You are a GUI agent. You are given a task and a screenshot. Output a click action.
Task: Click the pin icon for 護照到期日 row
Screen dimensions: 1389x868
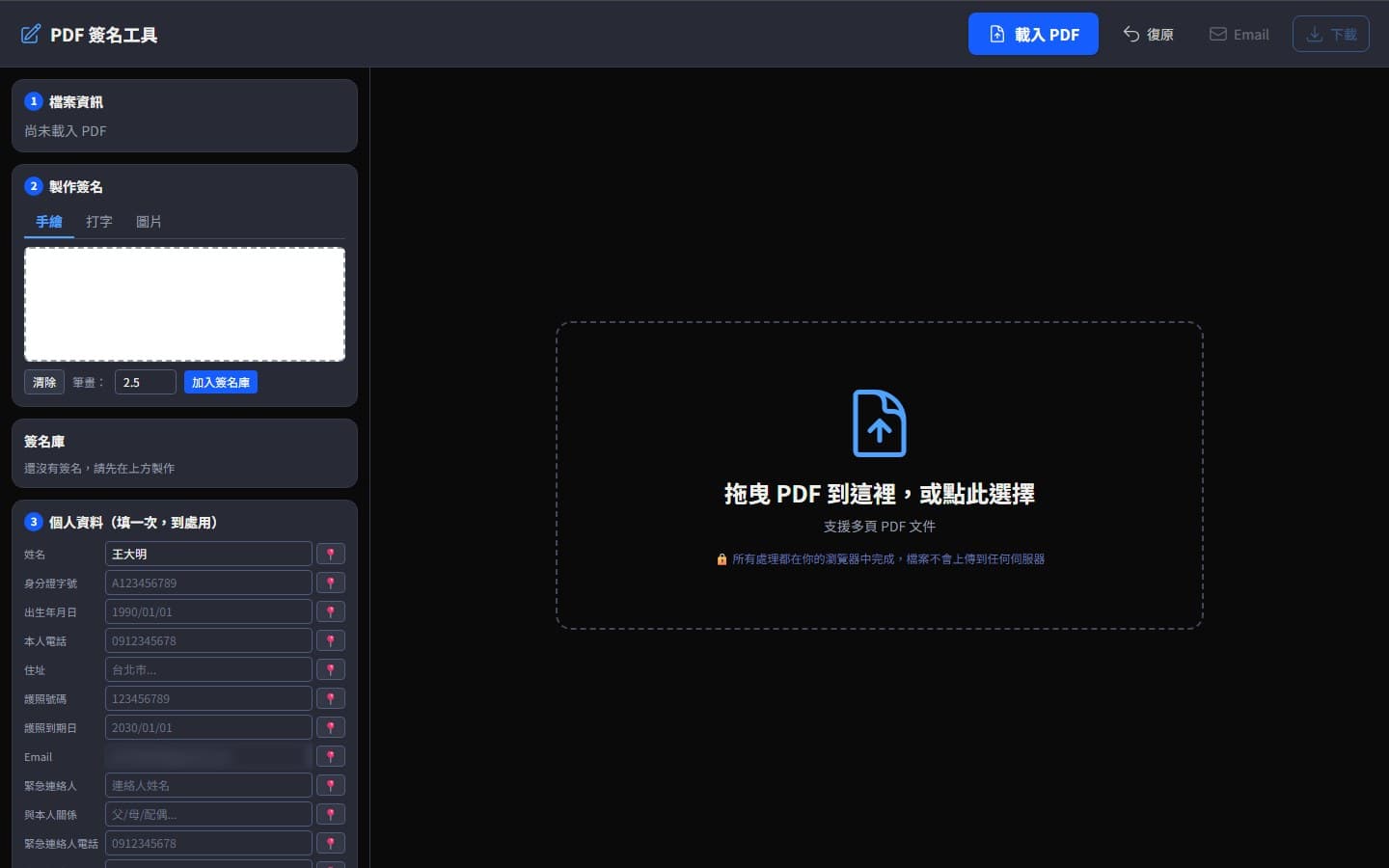pyautogui.click(x=331, y=727)
